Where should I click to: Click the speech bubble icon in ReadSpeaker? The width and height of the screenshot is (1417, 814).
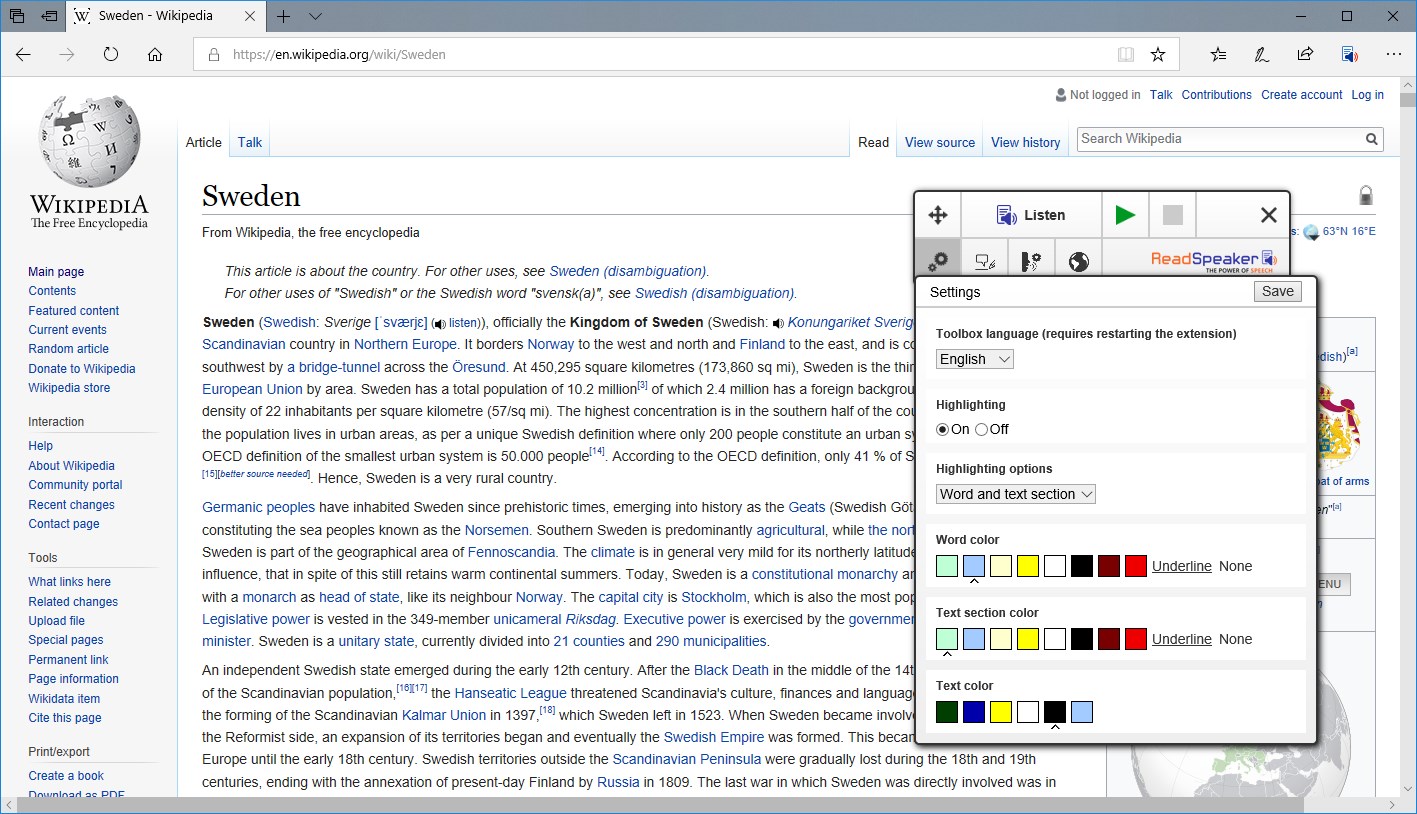(985, 262)
